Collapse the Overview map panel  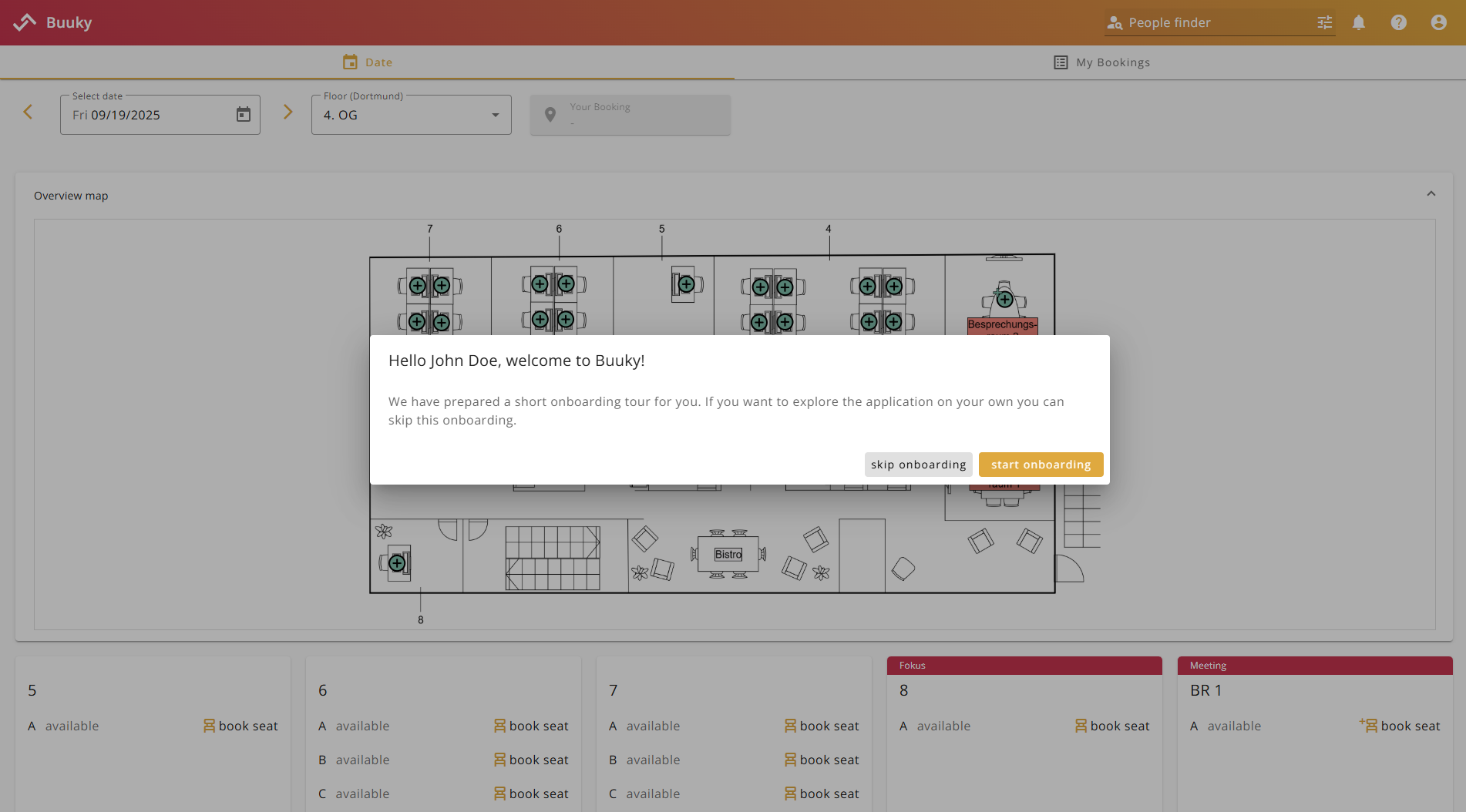[1431, 193]
